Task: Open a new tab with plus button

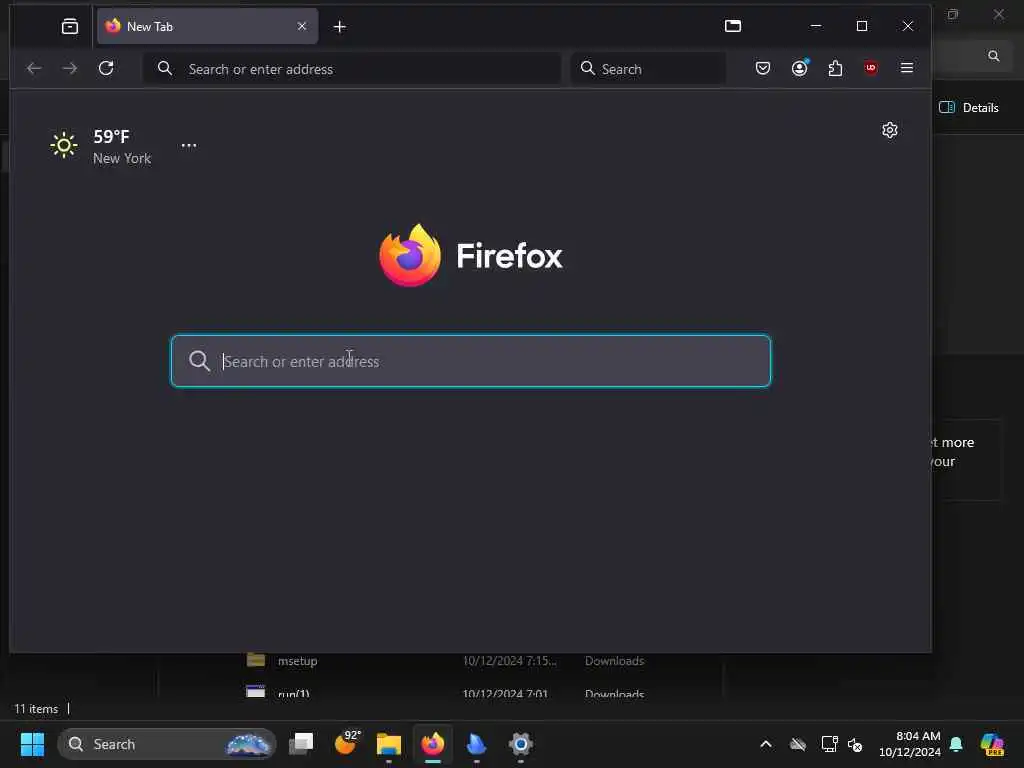Action: (x=340, y=27)
